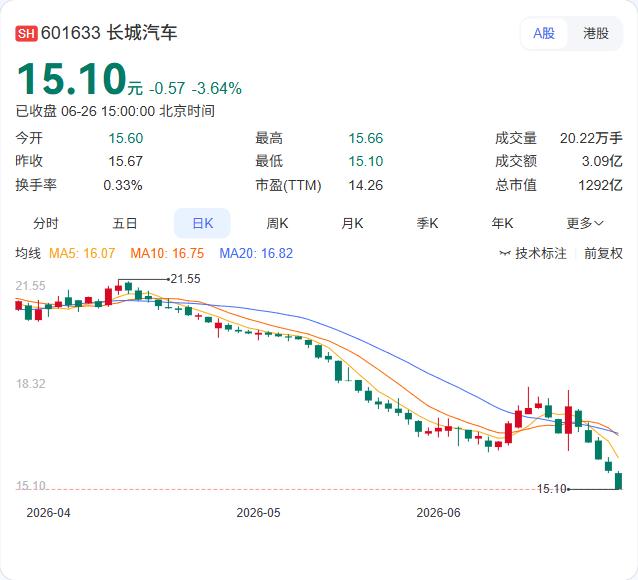The image size is (638, 580).
Task: Click the 18.32 y-axis price label
Action: 31,384
